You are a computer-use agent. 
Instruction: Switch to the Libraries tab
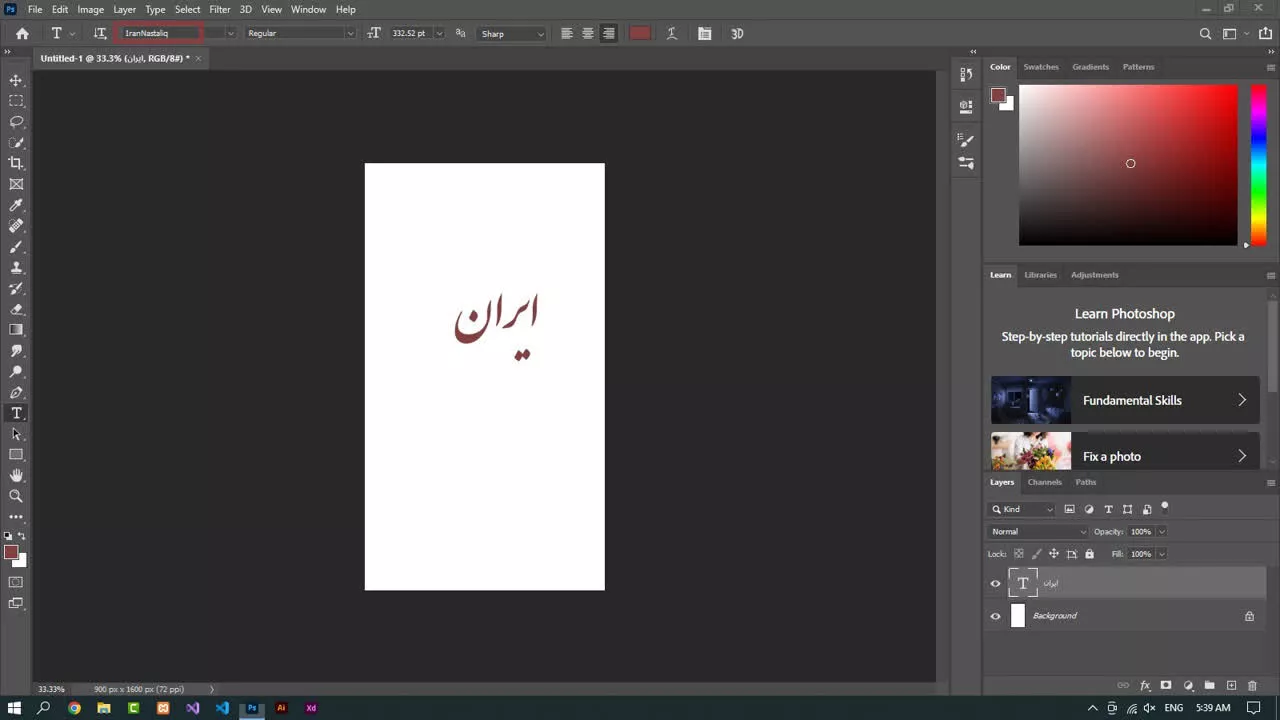[1040, 275]
